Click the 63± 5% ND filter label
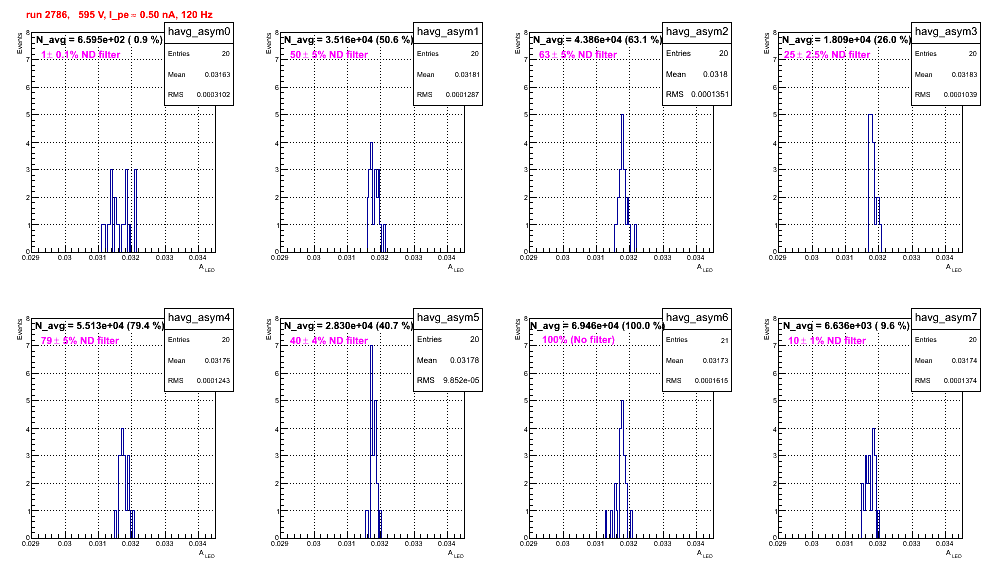Screen dimensions: 996x572 [578, 55]
